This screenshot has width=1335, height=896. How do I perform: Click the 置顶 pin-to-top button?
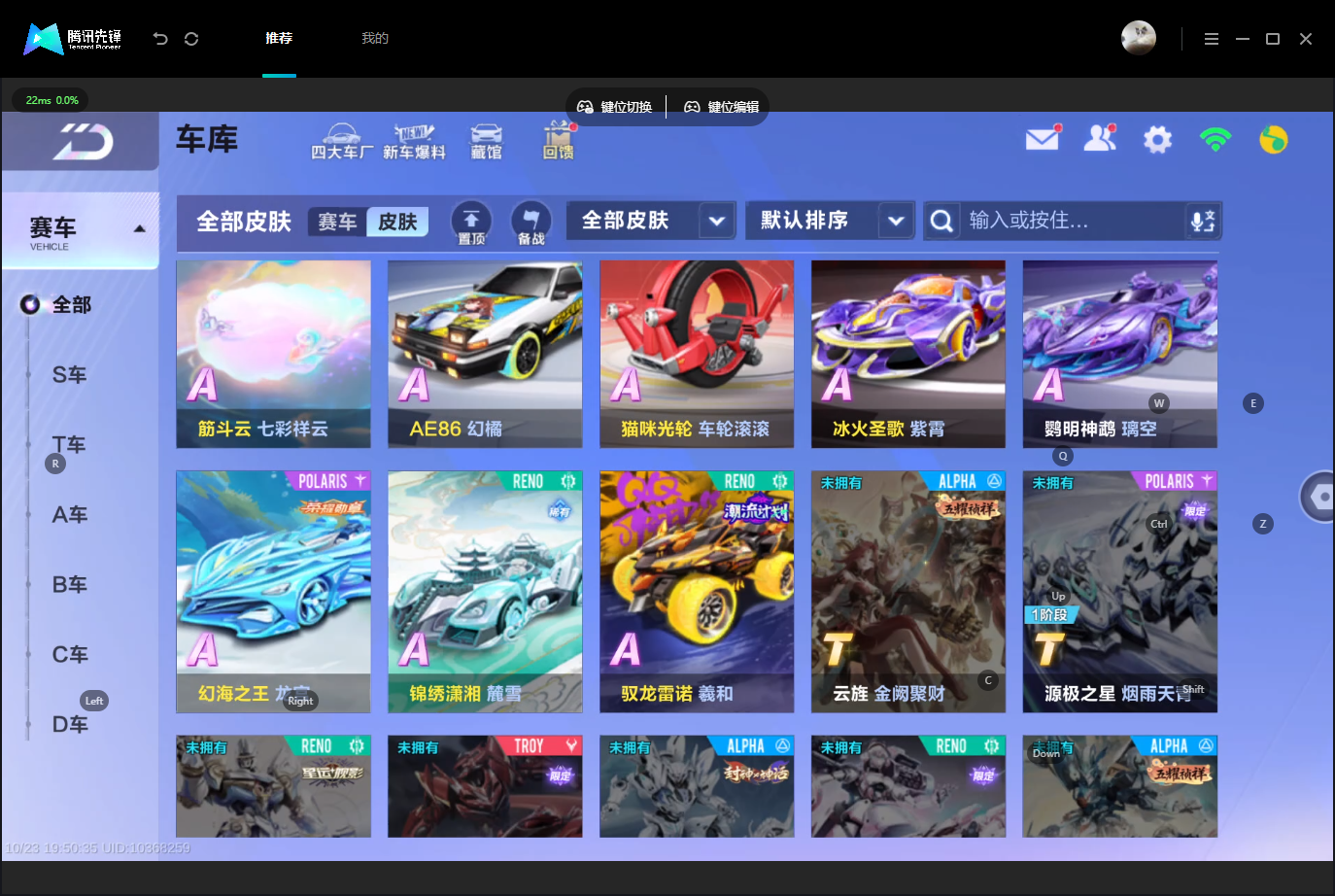471,223
